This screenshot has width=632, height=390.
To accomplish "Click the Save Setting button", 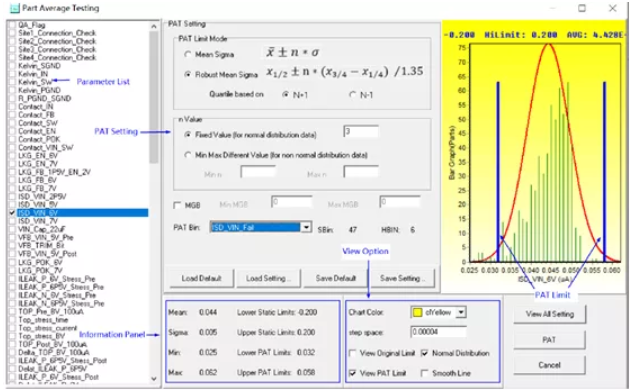I will [402, 278].
